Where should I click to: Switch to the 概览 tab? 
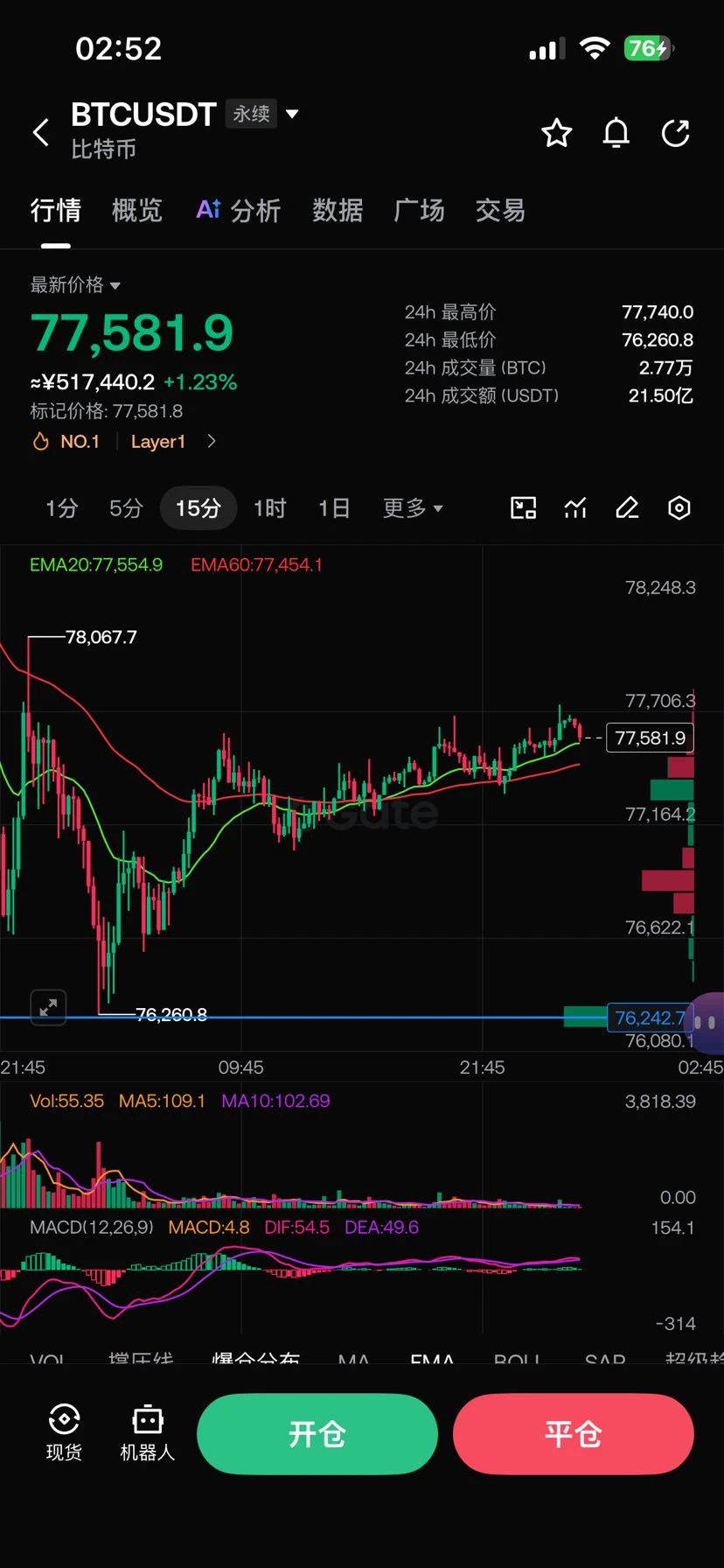[x=137, y=210]
